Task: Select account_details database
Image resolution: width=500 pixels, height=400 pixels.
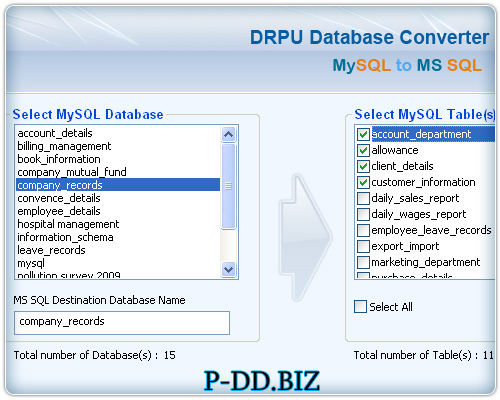Action: coord(118,133)
